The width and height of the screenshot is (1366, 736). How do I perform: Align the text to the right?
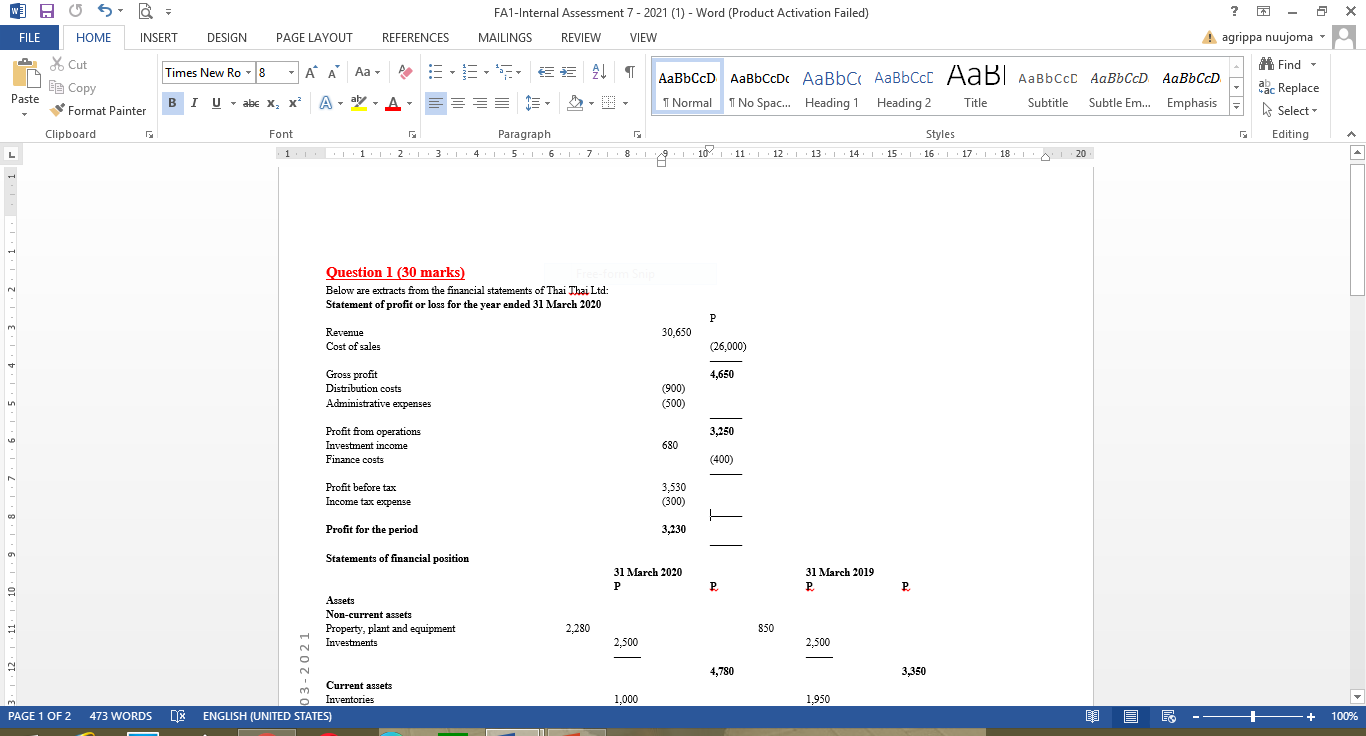pos(479,103)
